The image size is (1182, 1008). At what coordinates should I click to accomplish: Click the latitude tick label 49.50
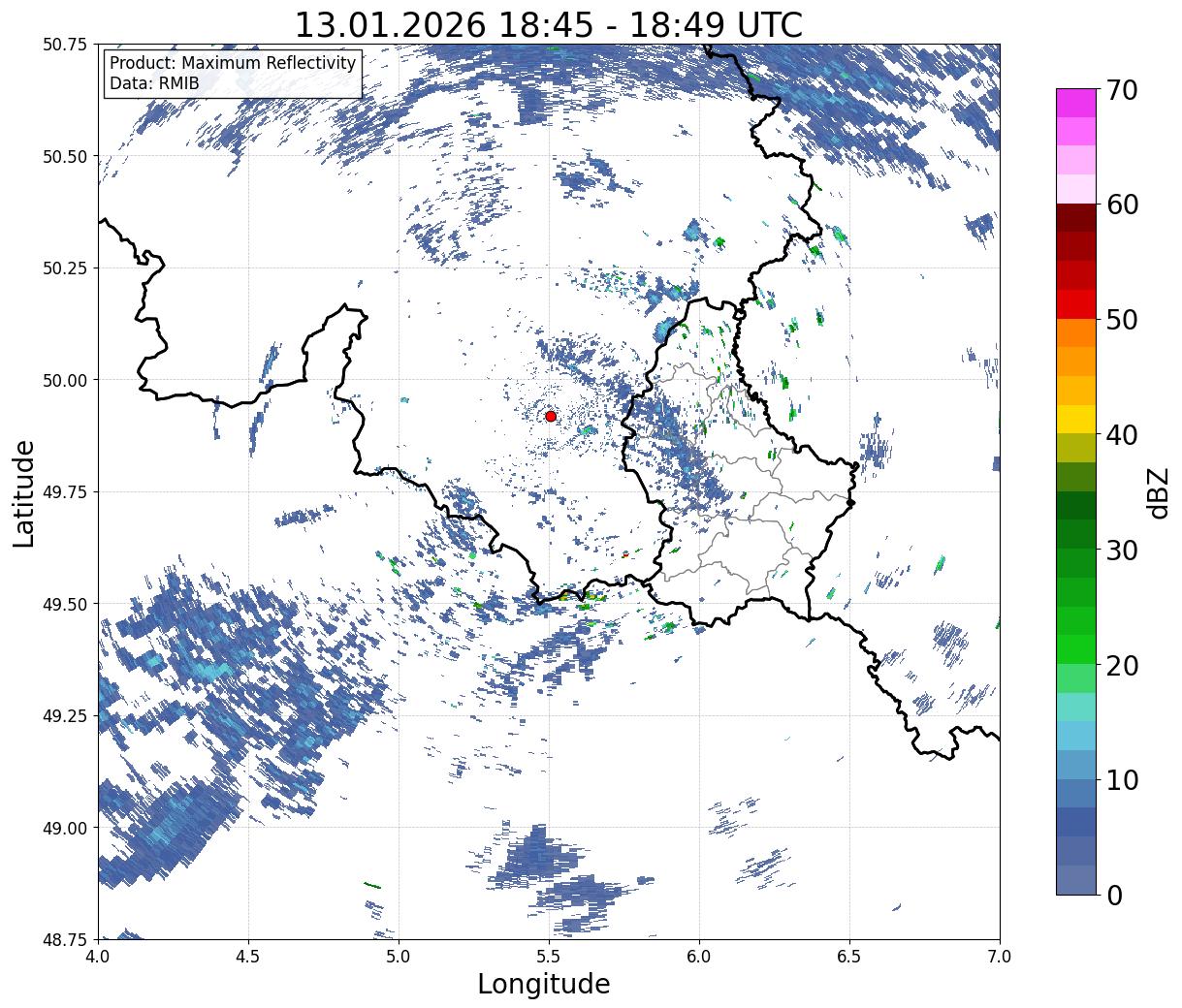[64, 604]
